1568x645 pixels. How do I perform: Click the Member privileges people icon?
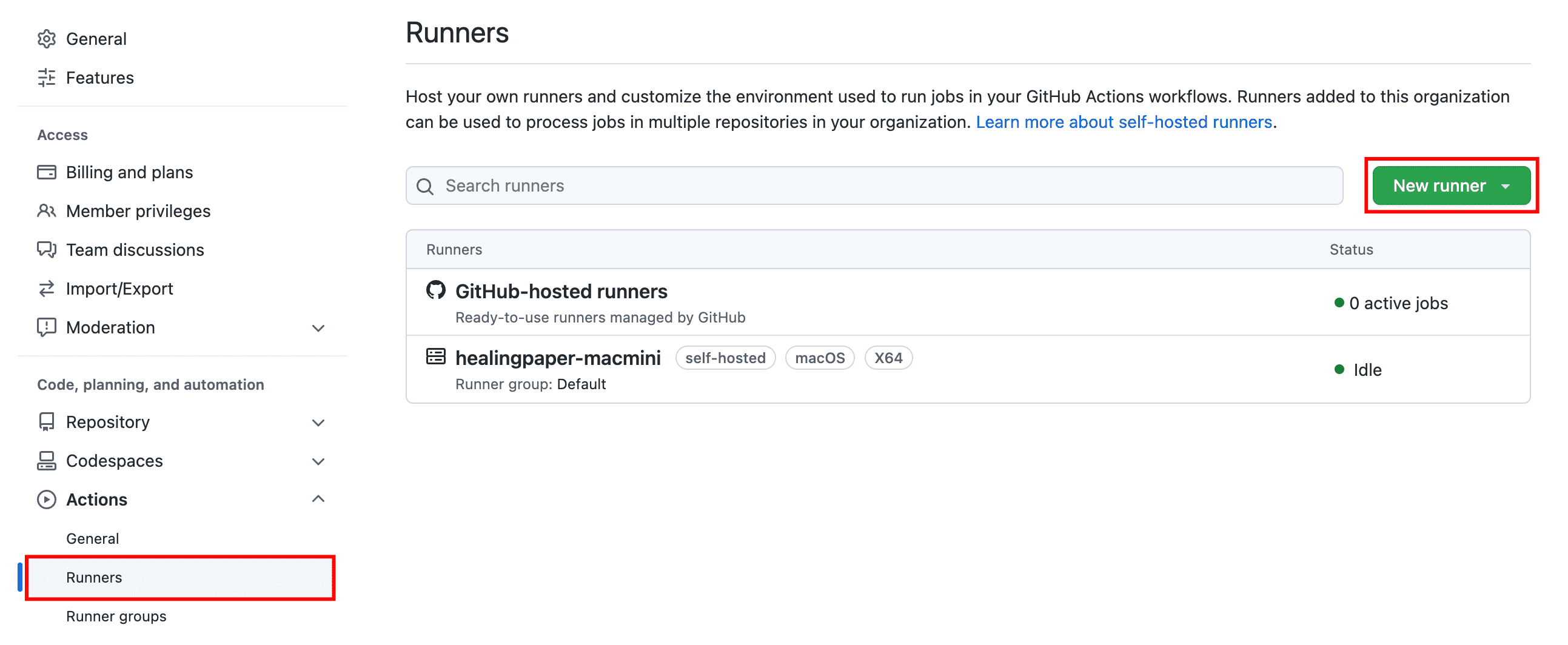pos(47,211)
